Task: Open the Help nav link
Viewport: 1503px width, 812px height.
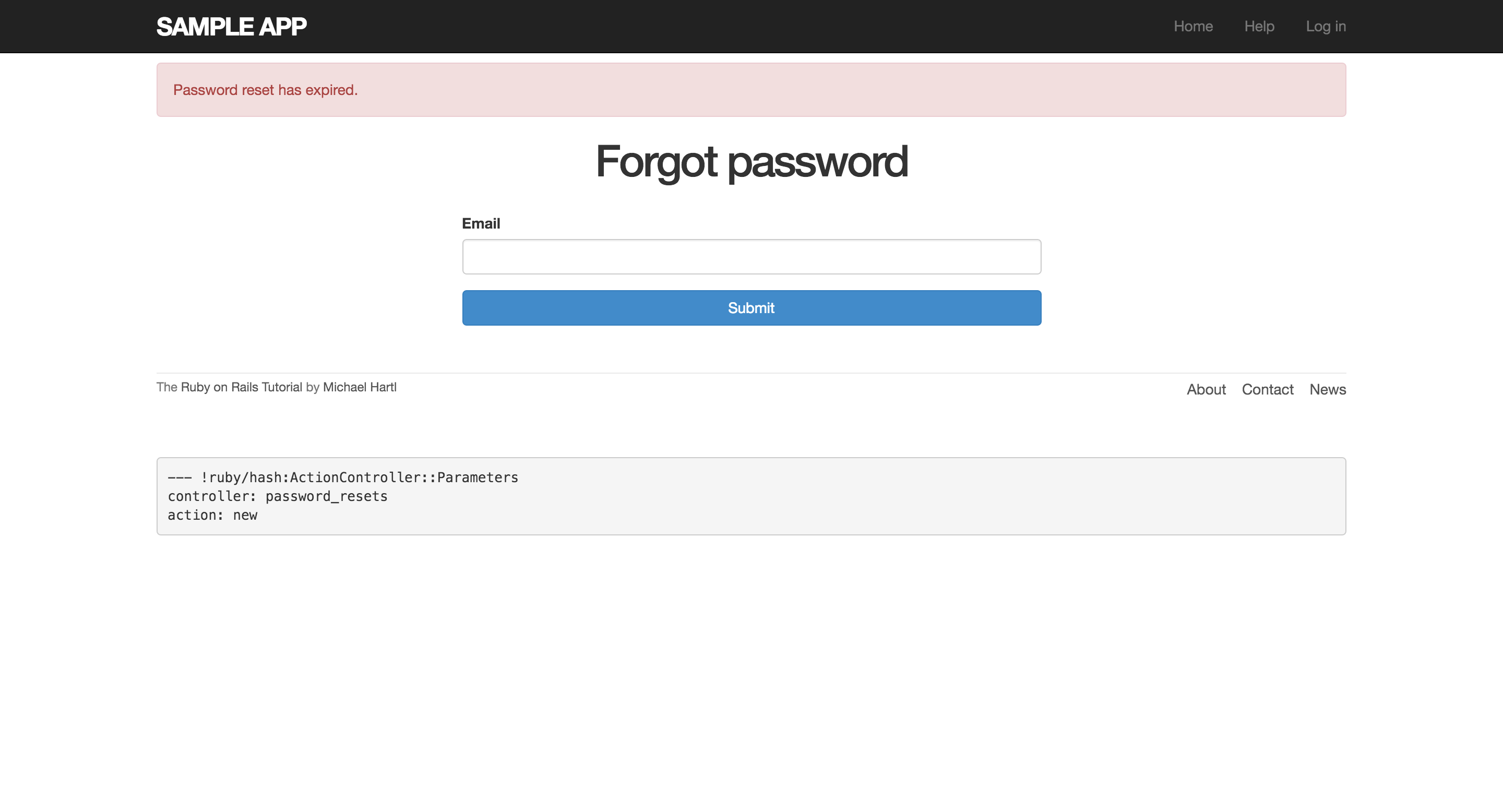Action: pyautogui.click(x=1259, y=26)
